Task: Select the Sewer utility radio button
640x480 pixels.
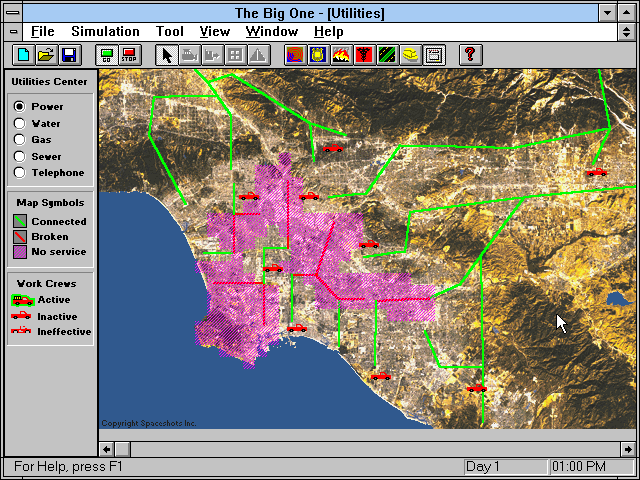Action: (x=19, y=156)
